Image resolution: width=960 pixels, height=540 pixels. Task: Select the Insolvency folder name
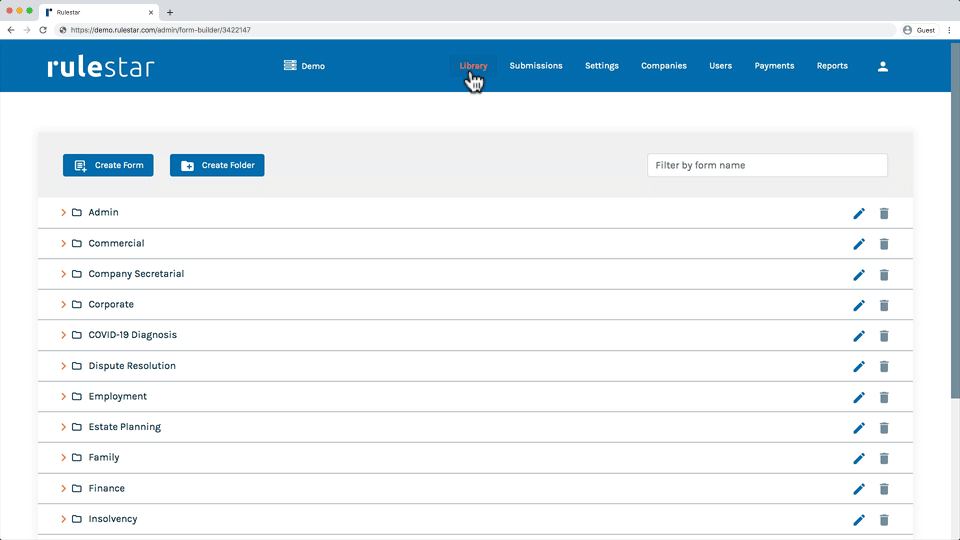pos(113,519)
